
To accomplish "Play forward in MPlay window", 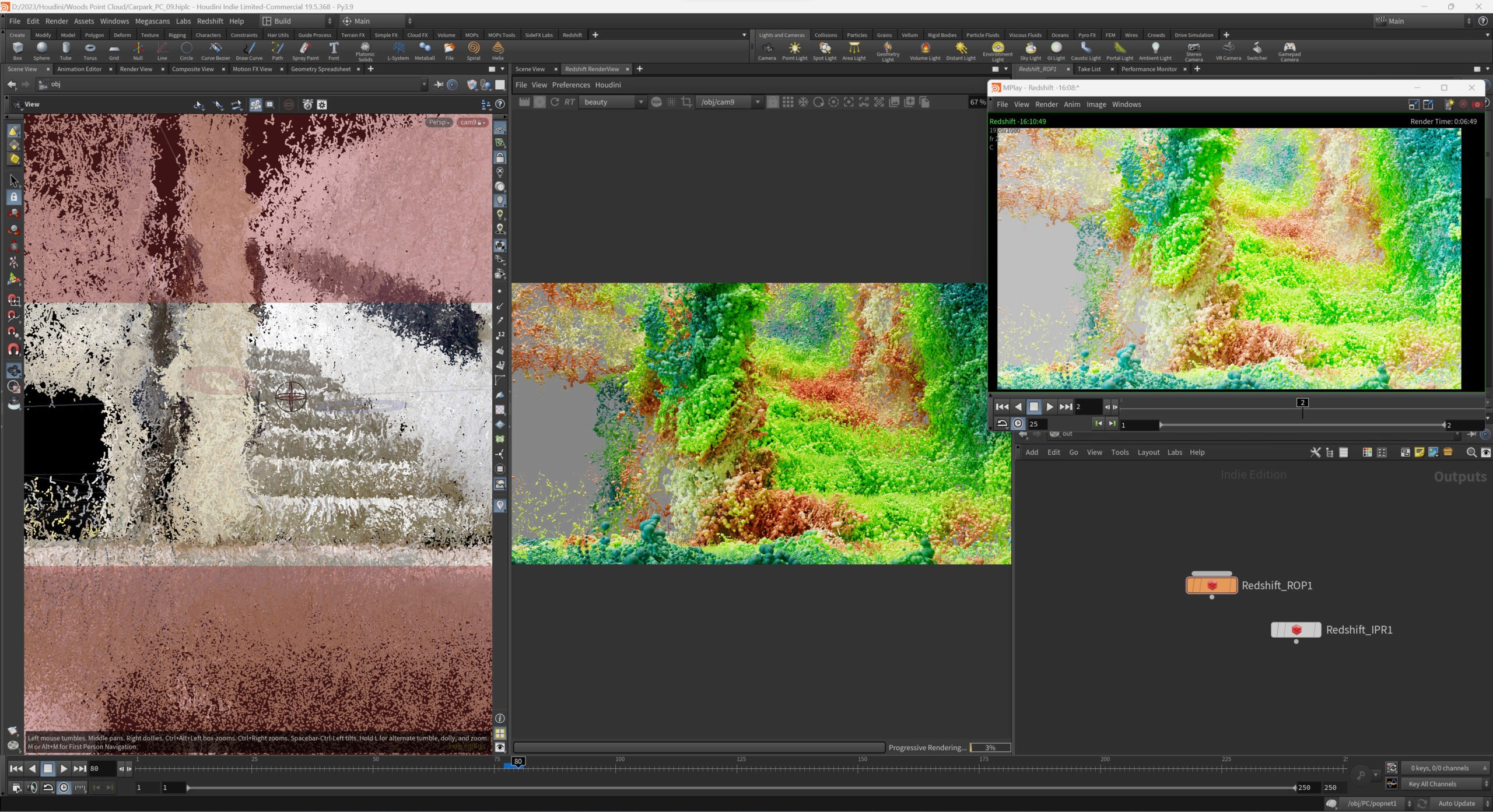I will pos(1049,407).
